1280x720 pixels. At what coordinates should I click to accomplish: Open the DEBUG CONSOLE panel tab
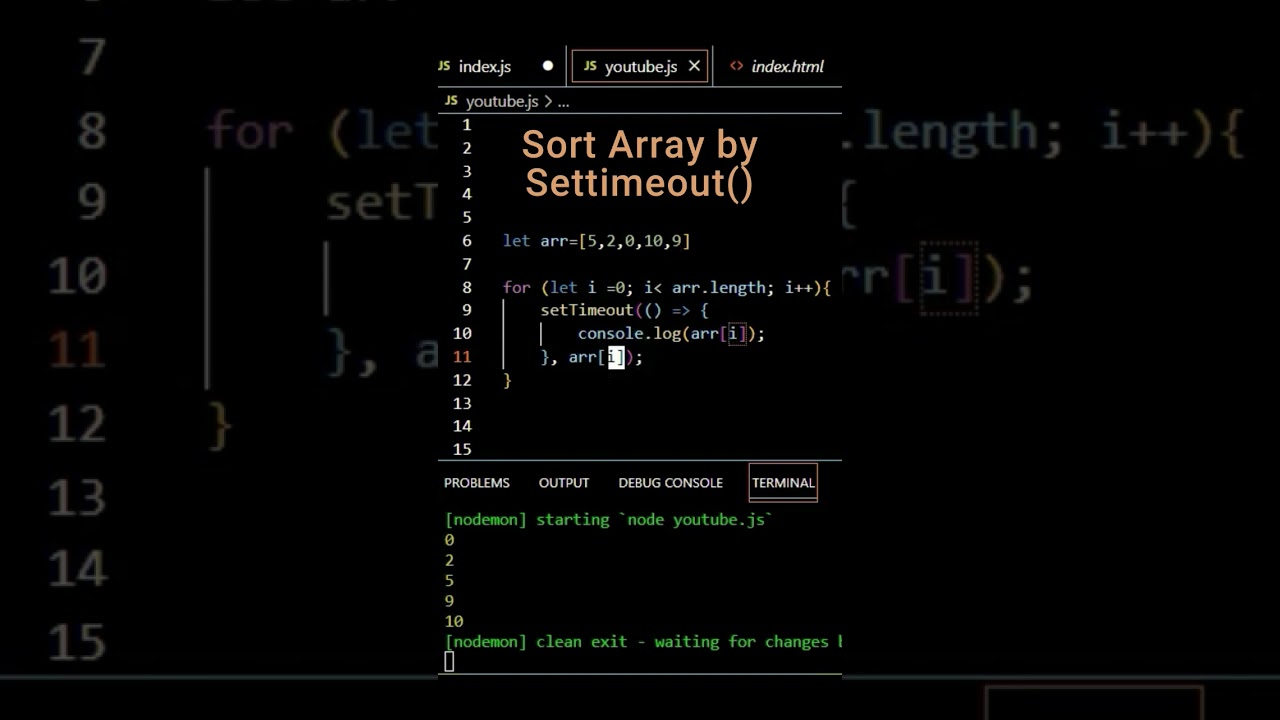point(670,483)
